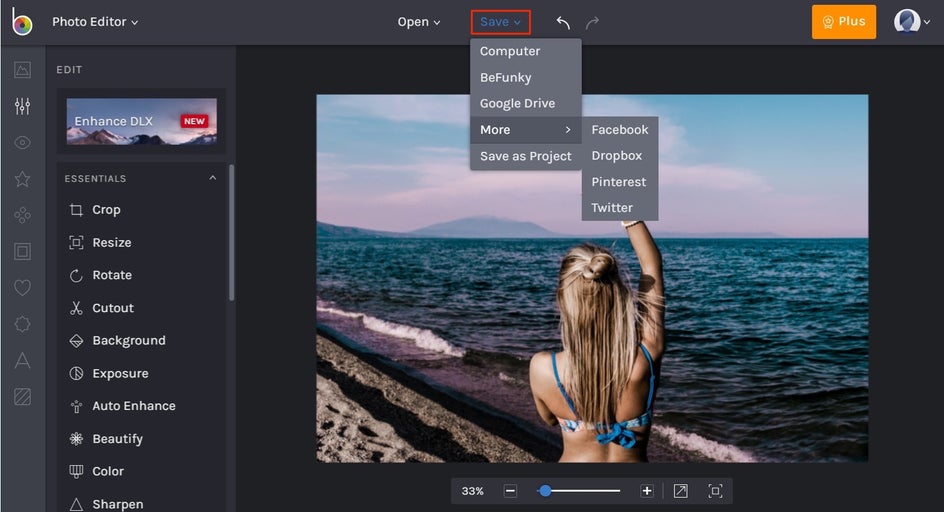Click the fullscreen icon in zoom bar
This screenshot has width=944, height=512.
click(x=715, y=491)
